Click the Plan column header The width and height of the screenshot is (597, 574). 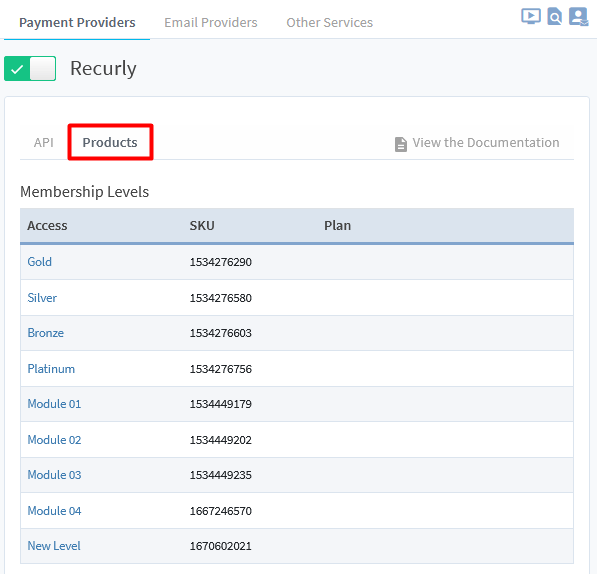point(337,225)
